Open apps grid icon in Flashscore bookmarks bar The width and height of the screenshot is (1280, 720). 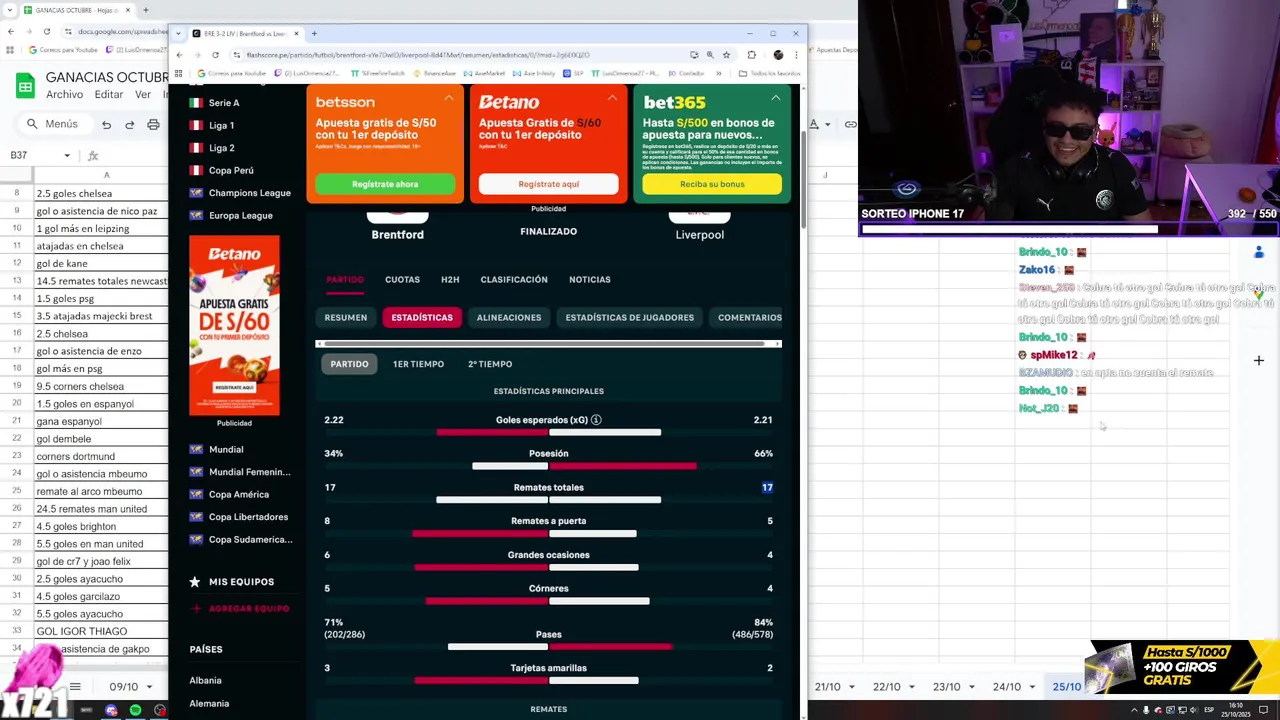pyautogui.click(x=179, y=73)
